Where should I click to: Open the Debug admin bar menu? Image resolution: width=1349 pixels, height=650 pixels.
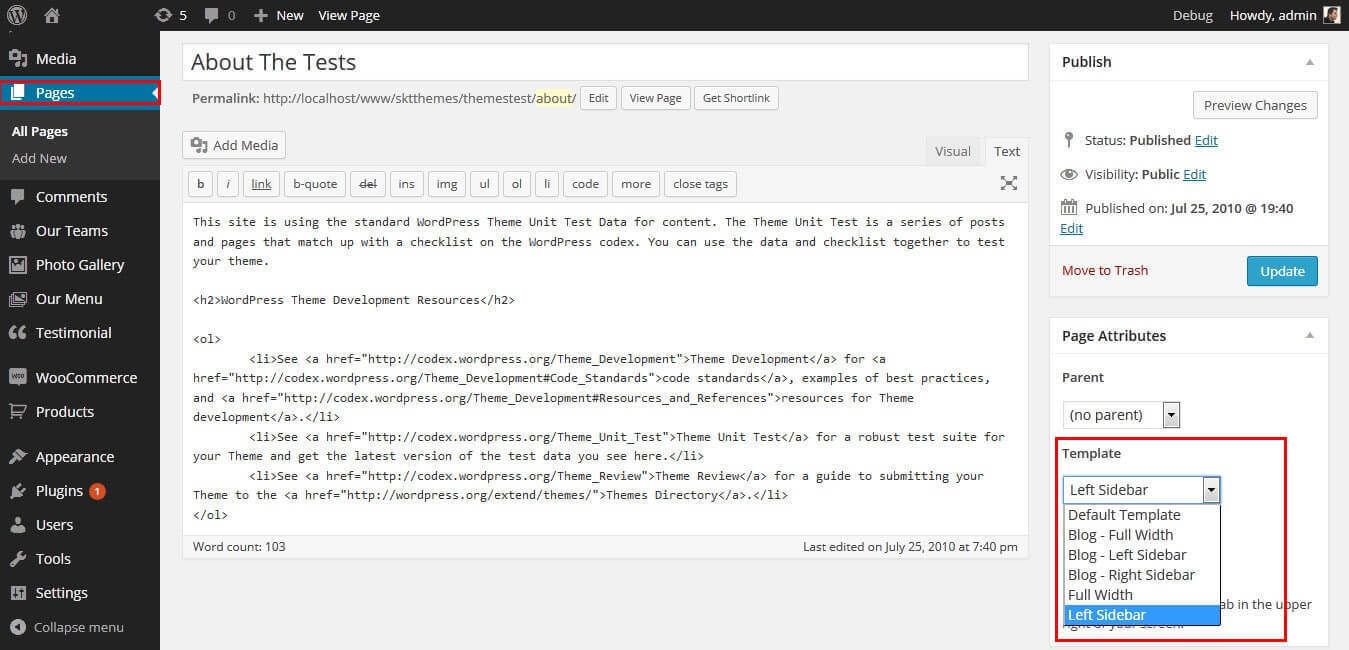coord(1192,15)
